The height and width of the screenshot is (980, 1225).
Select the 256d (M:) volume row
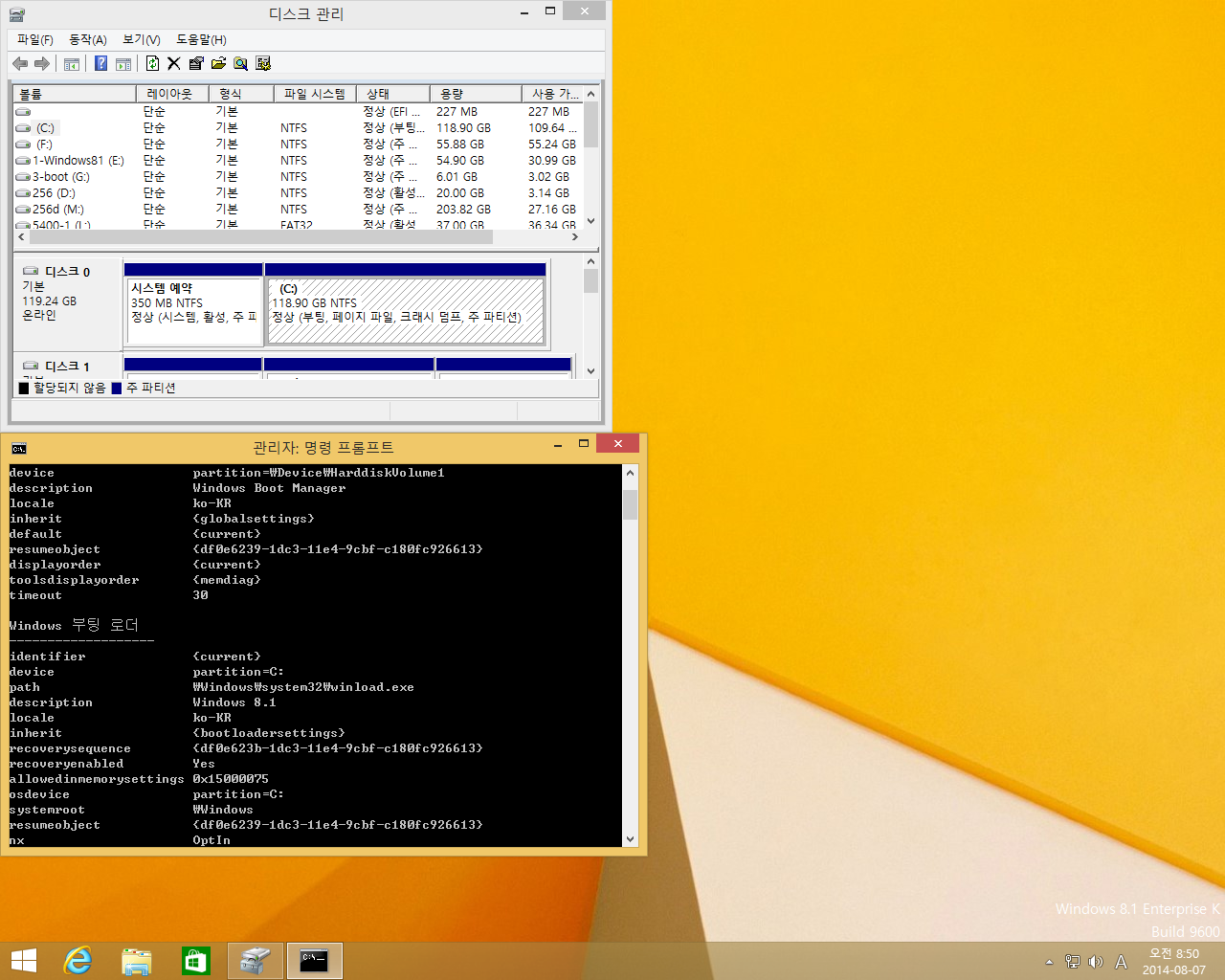point(297,210)
